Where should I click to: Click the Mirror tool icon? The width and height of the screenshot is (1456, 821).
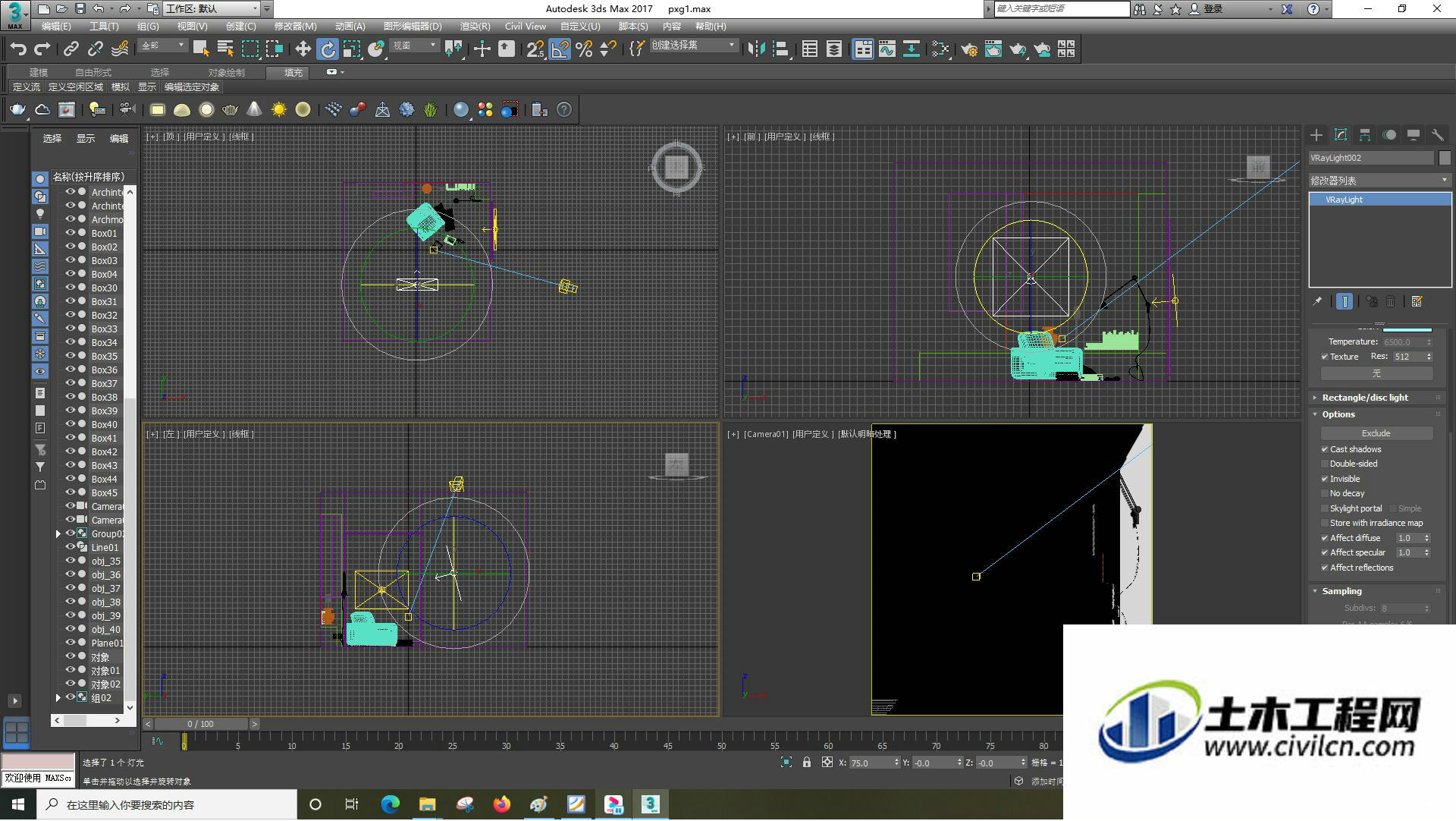(x=756, y=49)
